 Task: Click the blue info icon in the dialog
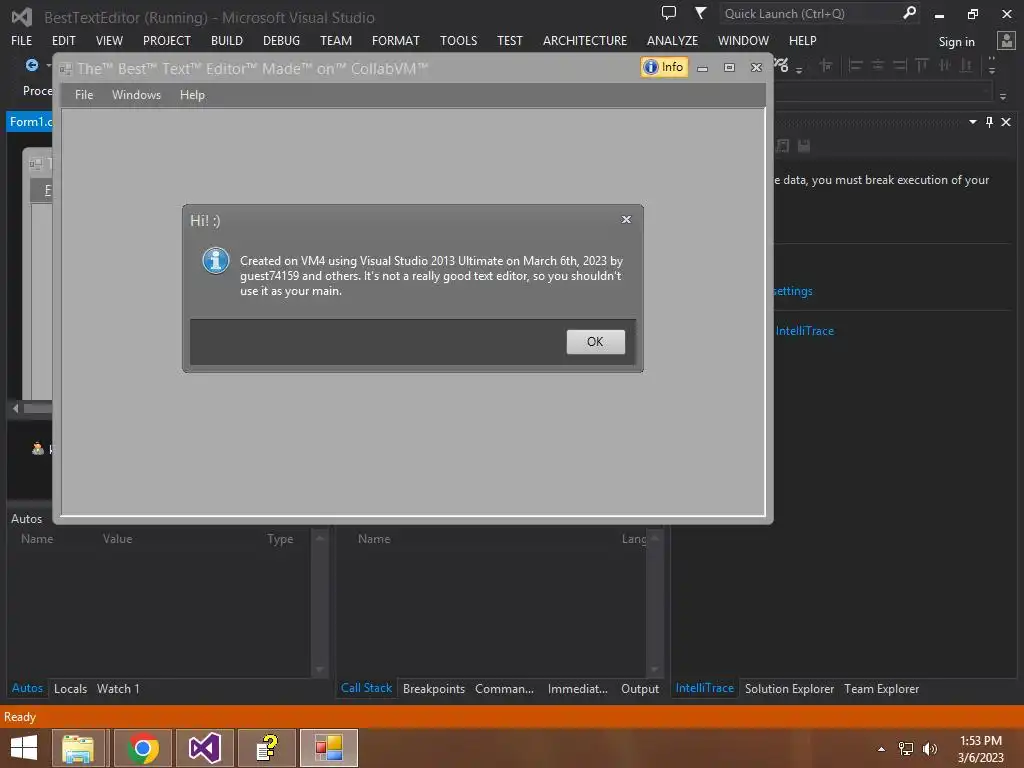click(x=216, y=261)
